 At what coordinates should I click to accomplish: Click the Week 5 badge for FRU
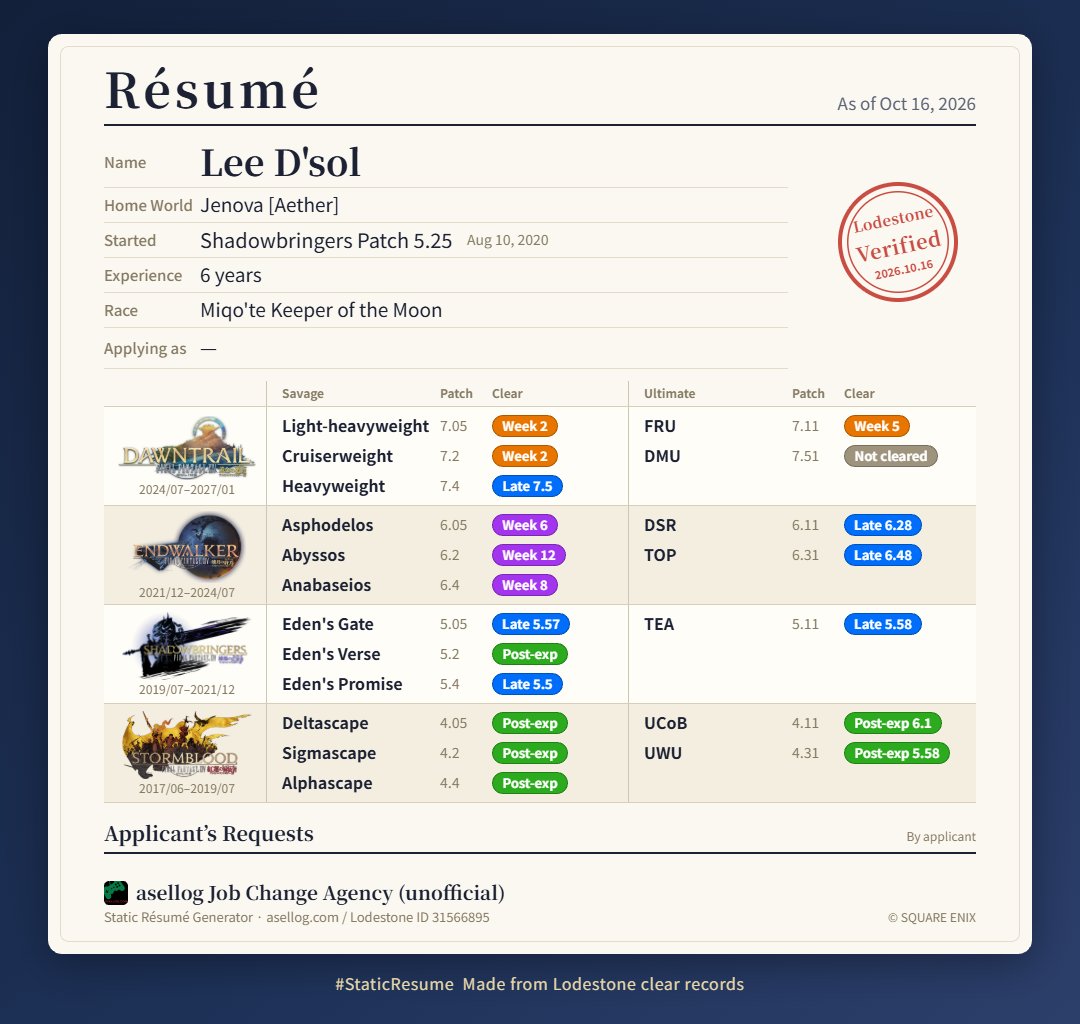877,426
